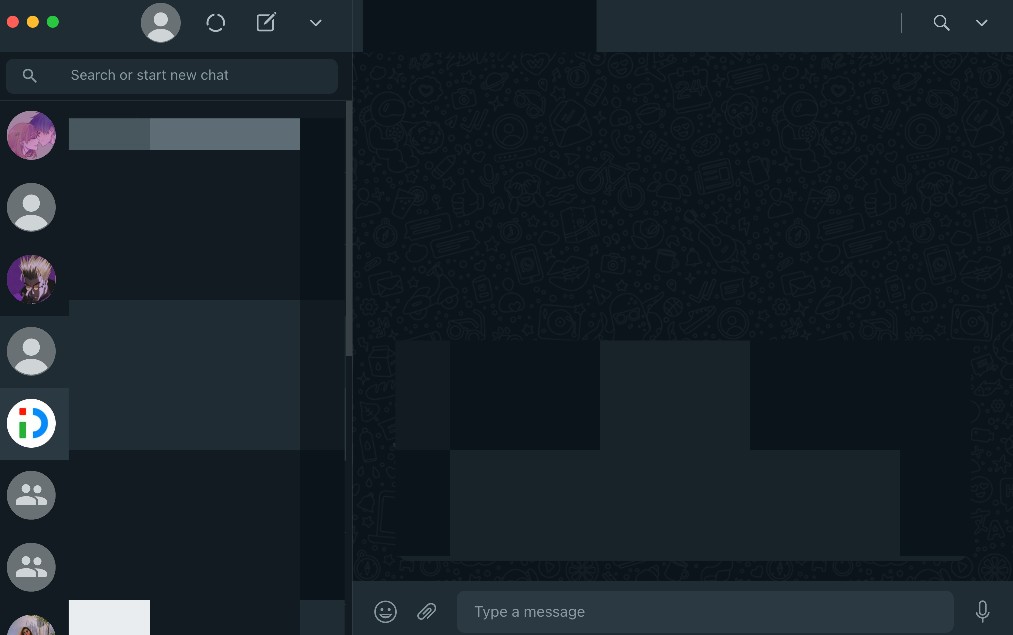The width and height of the screenshot is (1013, 635).
Task: Open the lower of the two group-icon chats
Action: tap(31, 567)
